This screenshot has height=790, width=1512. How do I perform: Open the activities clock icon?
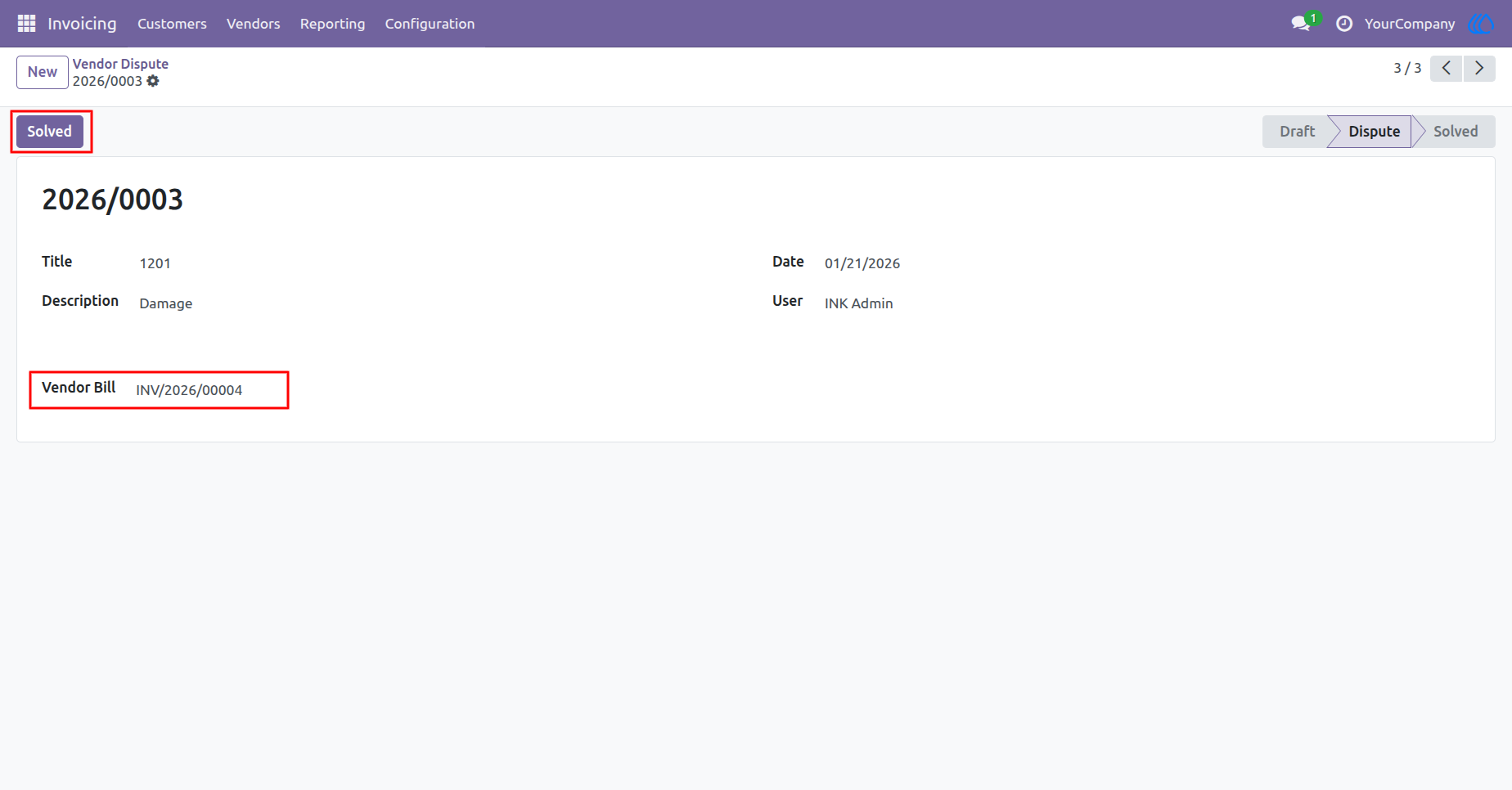(1344, 24)
